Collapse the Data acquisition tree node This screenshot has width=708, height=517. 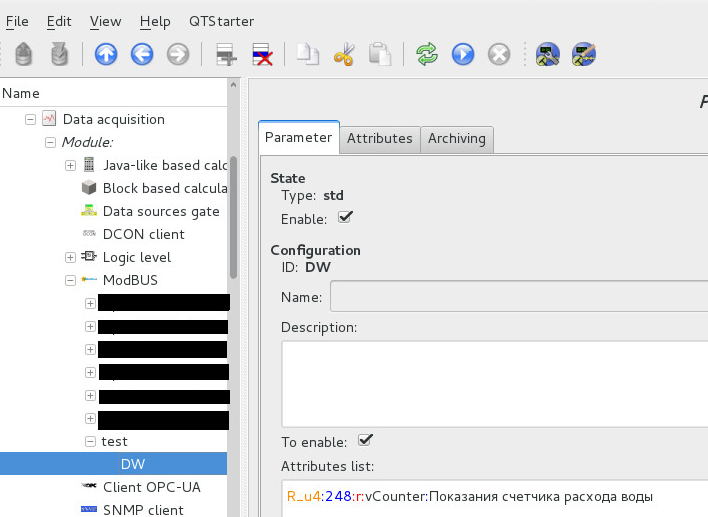tap(30, 119)
